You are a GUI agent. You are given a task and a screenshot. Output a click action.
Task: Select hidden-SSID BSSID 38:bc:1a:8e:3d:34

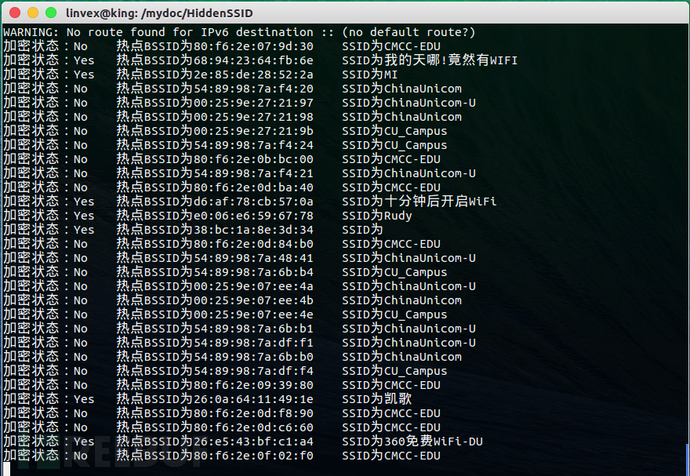253,230
